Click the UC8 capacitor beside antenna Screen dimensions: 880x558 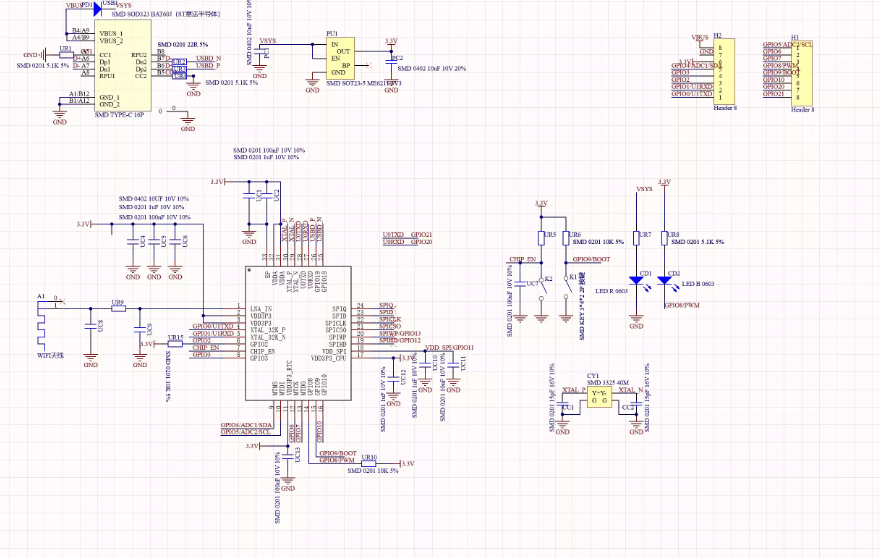(x=90, y=326)
